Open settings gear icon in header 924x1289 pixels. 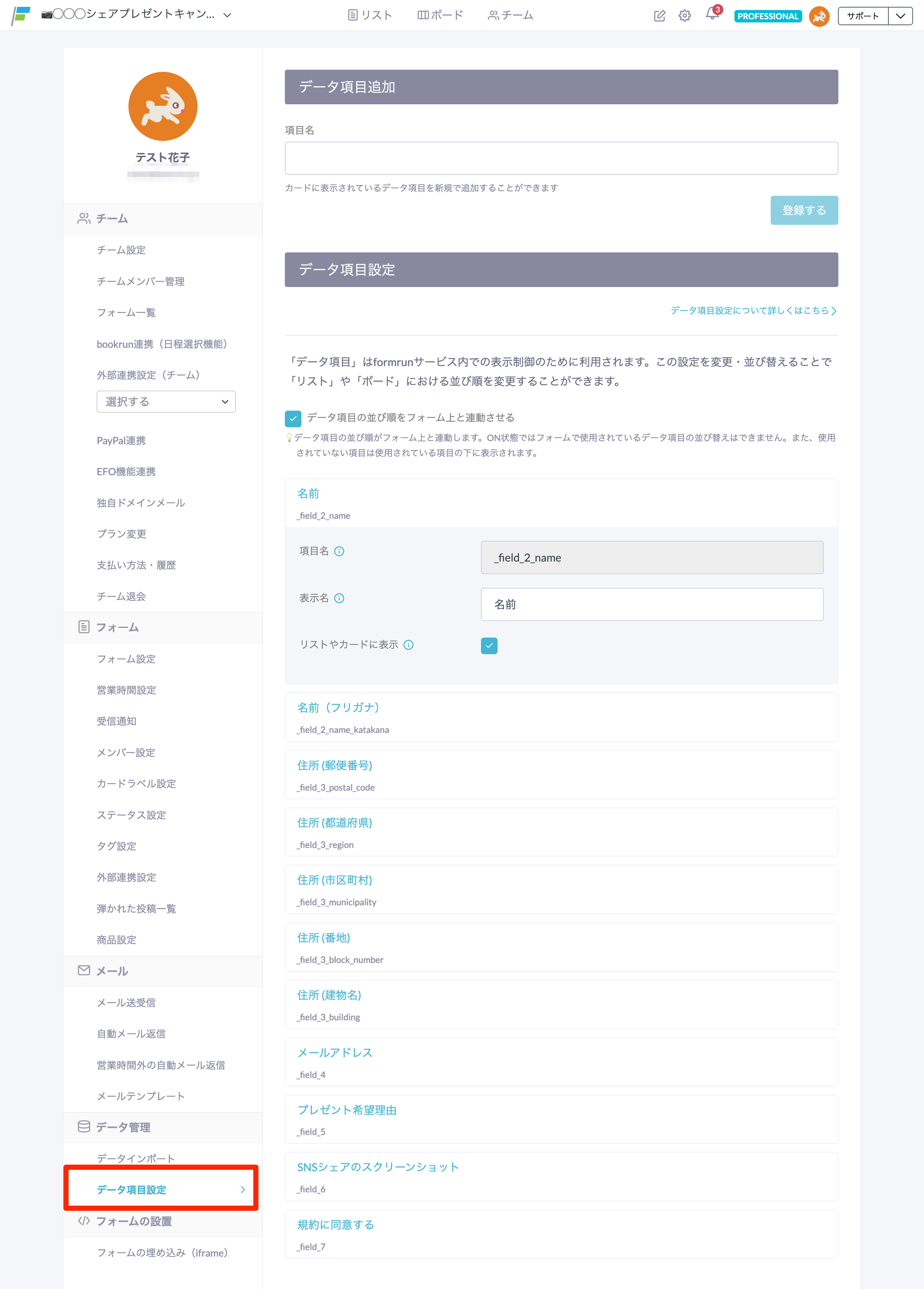click(x=685, y=16)
